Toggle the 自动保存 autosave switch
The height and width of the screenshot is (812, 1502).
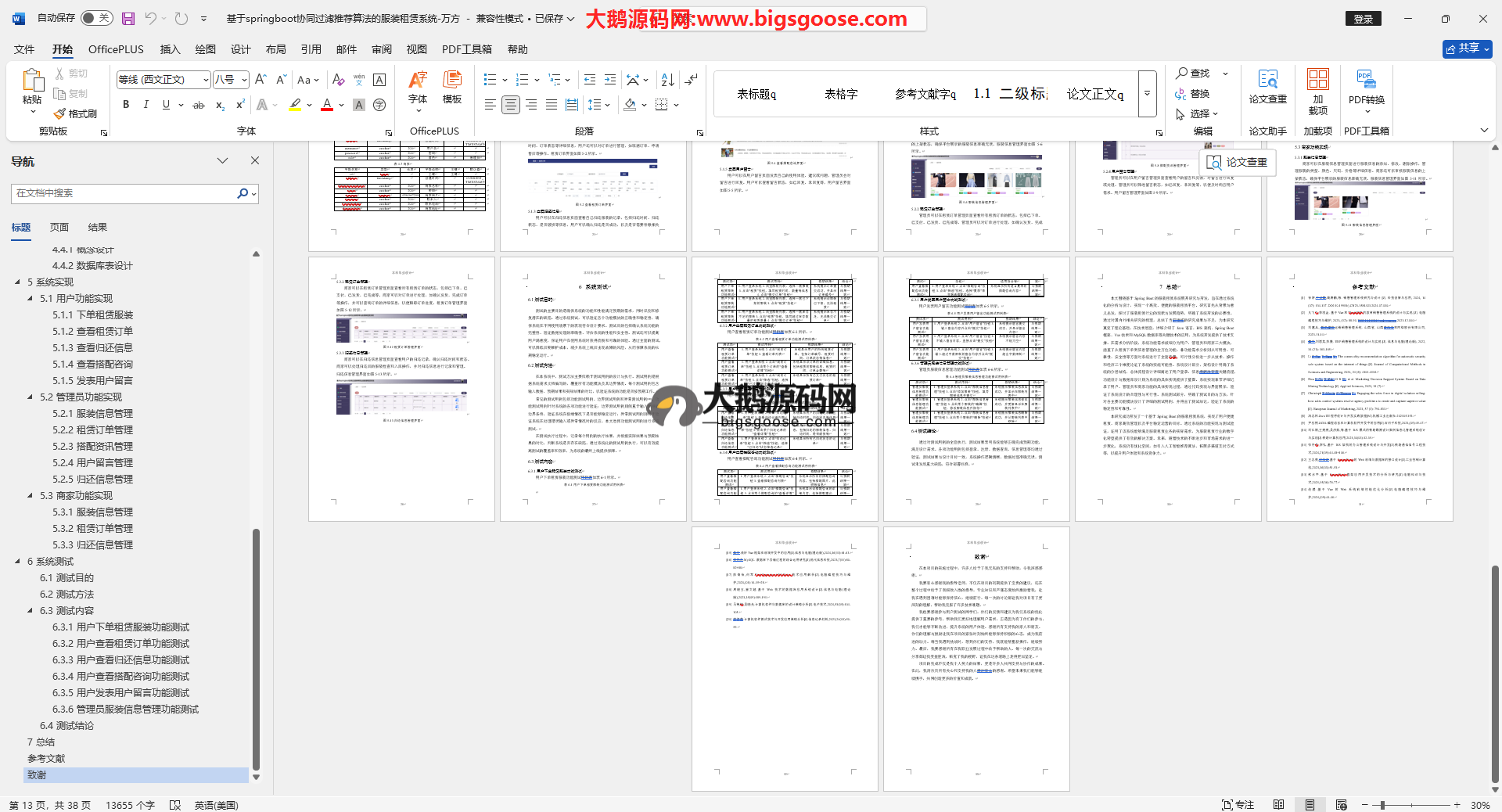coord(97,18)
